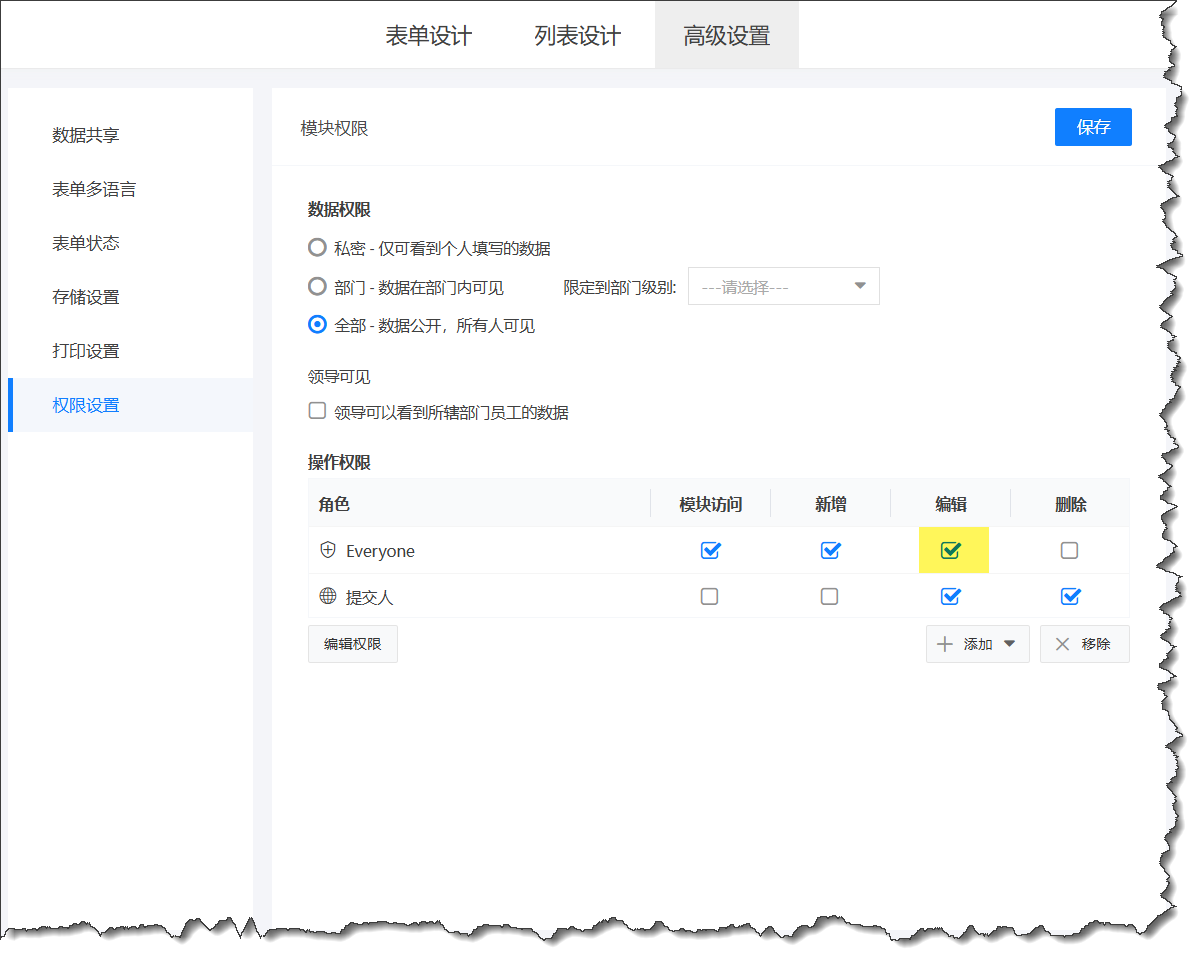Toggle the 领导可以看到所辖部门员工的数据 checkbox
Viewport: 1204px width, 962px height.
pos(317,410)
